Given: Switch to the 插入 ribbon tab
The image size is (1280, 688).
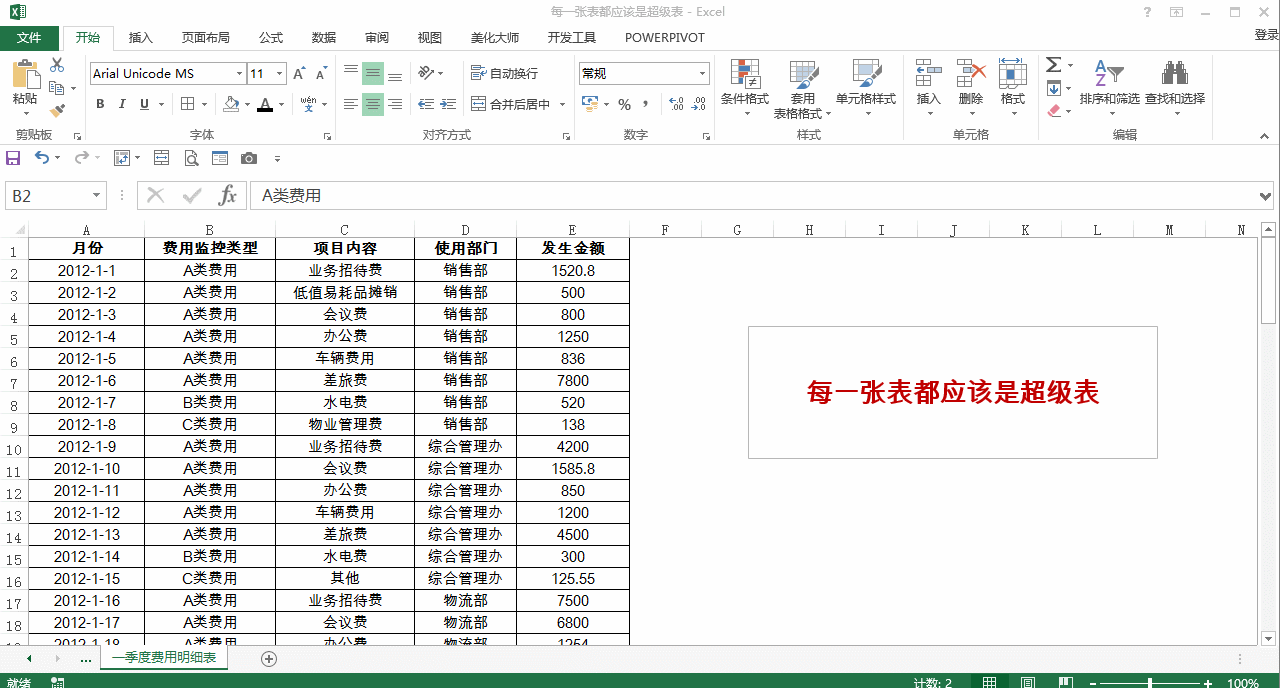Looking at the screenshot, I should [x=141, y=38].
